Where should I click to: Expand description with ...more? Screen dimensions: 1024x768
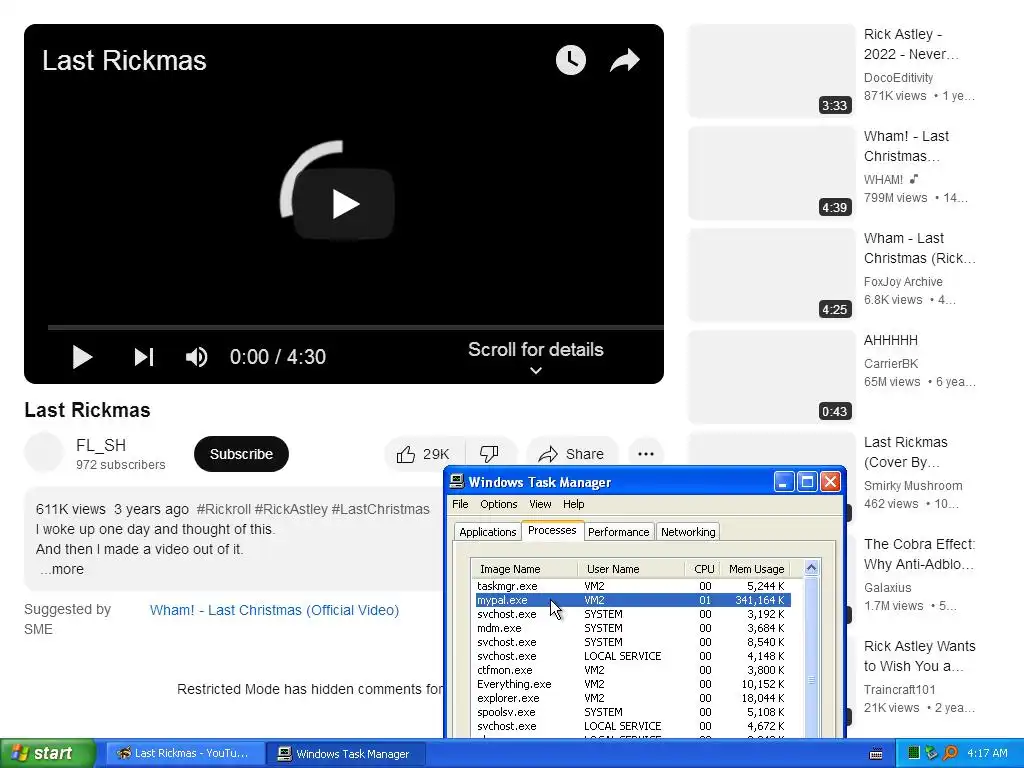pyautogui.click(x=62, y=569)
